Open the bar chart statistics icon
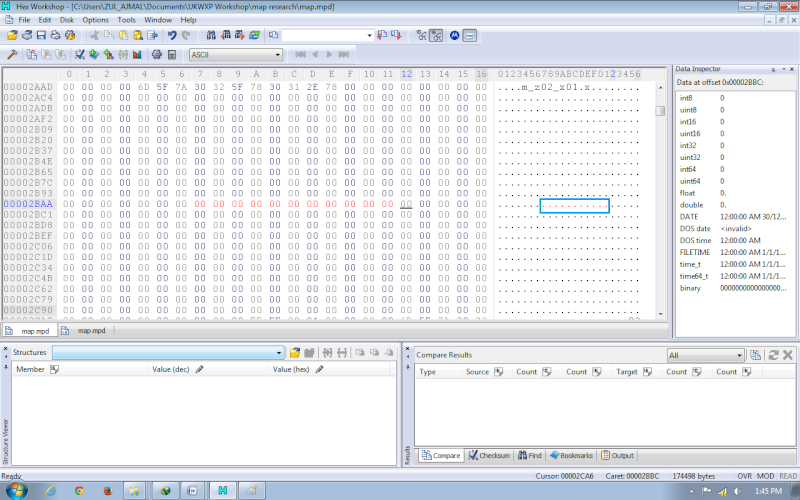The image size is (800, 500). click(x=137, y=55)
